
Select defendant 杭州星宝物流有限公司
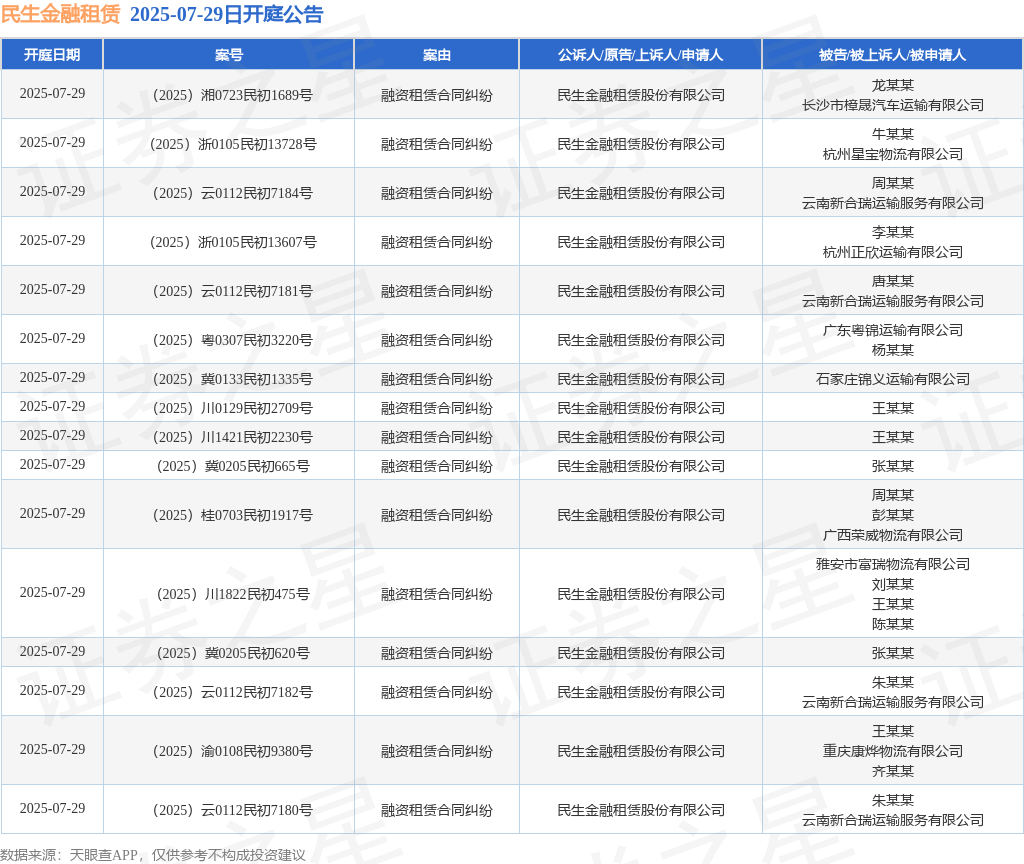[893, 154]
